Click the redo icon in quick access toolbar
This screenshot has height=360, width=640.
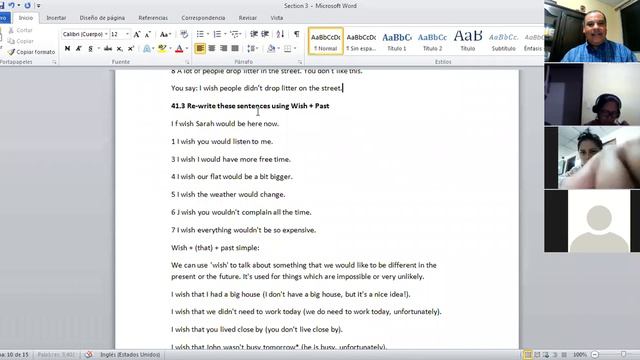tap(27, 5)
